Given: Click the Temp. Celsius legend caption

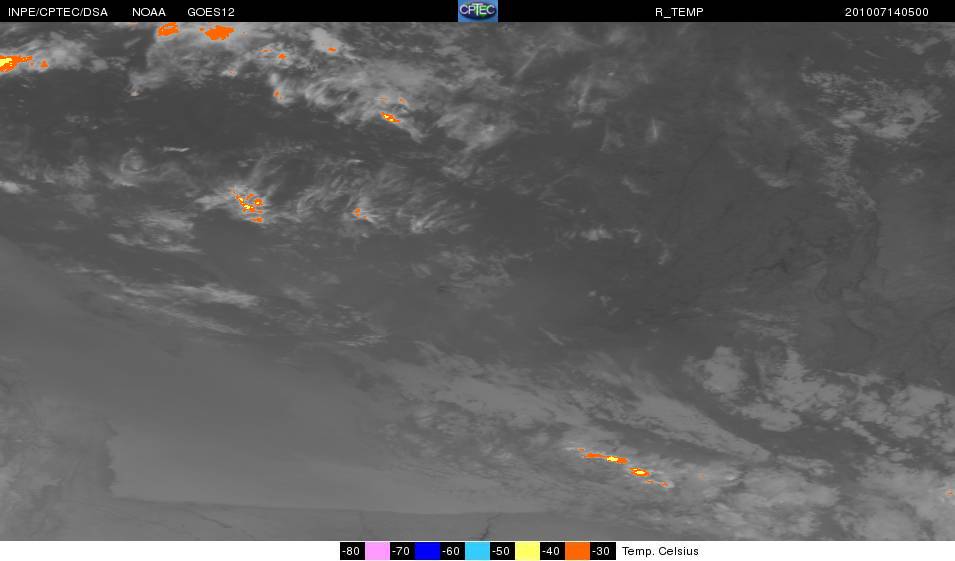Looking at the screenshot, I should tap(660, 551).
